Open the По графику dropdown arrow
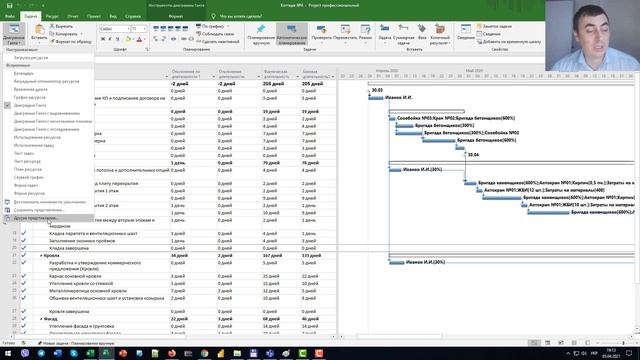Image resolution: width=640 pixels, height=360 pixels. (228, 26)
